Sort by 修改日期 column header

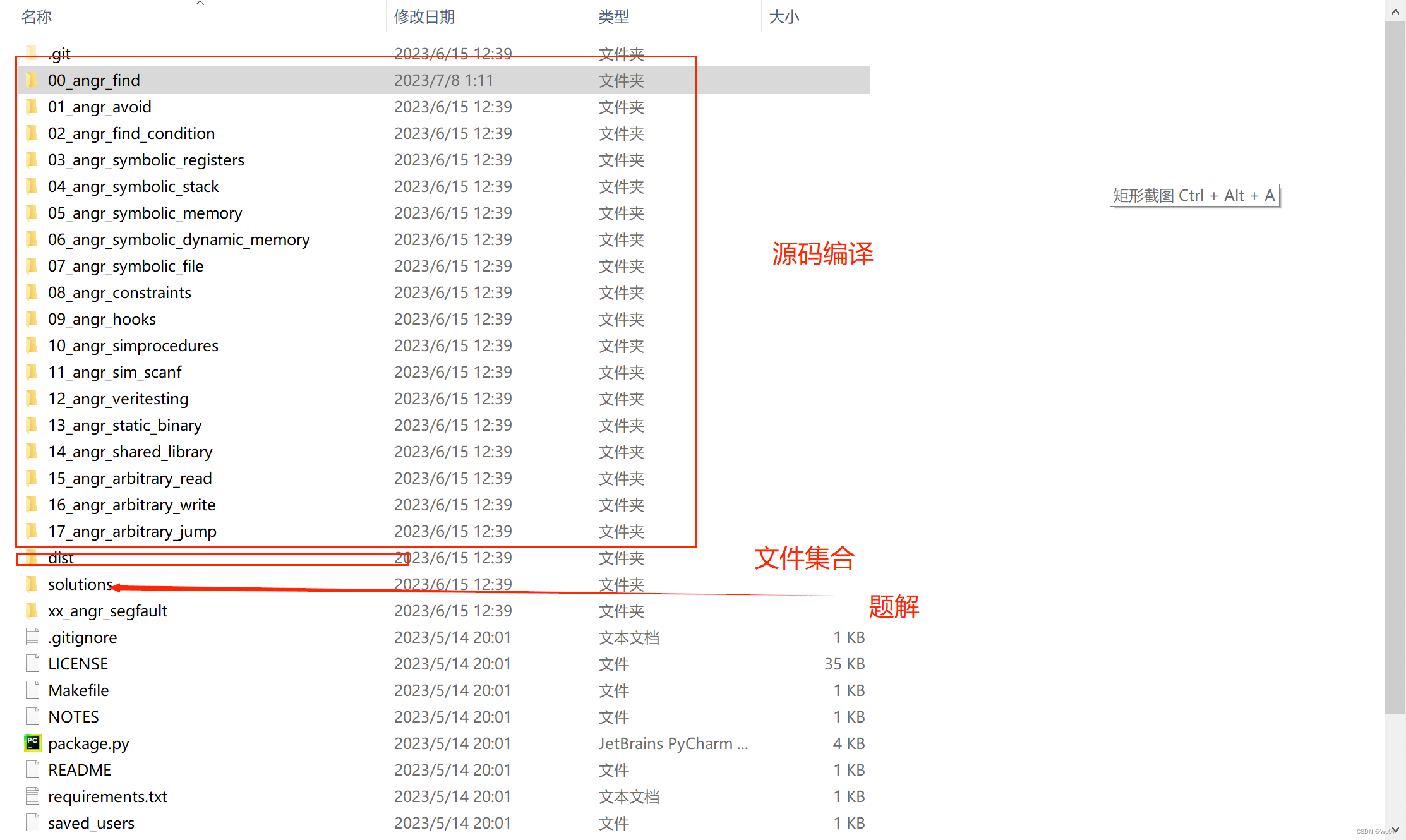[x=424, y=17]
